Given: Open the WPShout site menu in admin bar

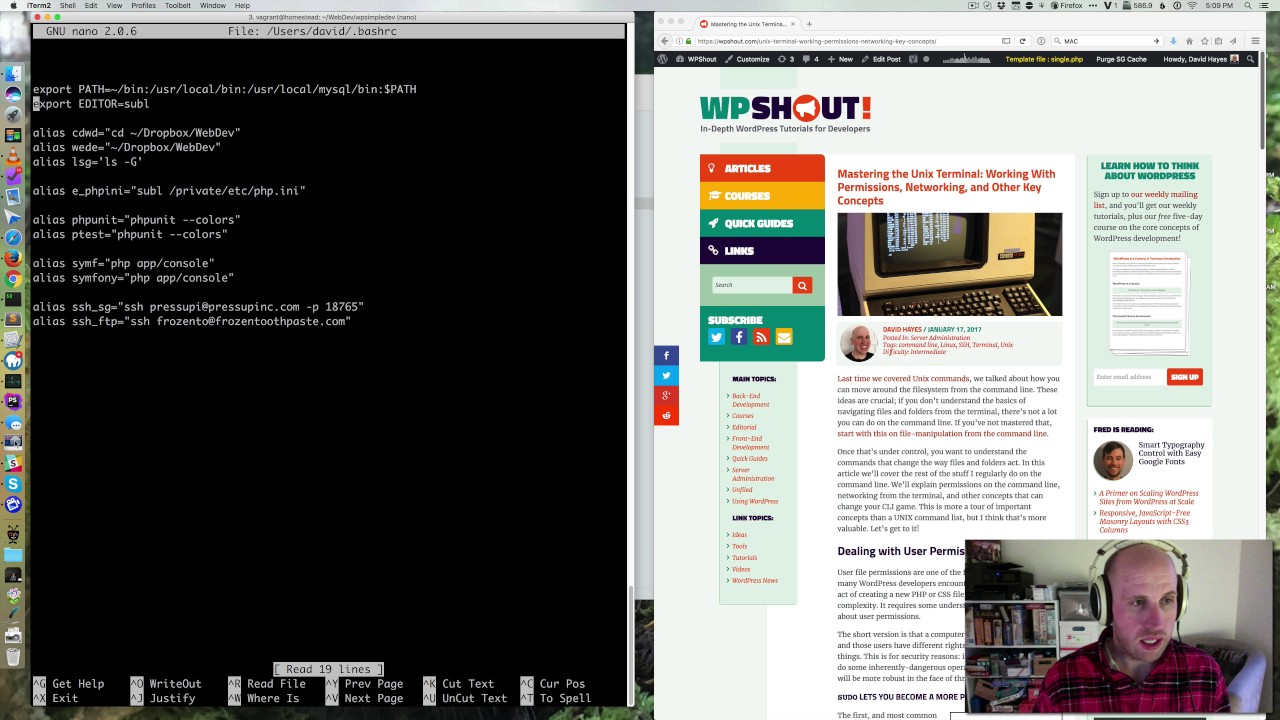Looking at the screenshot, I should (x=696, y=59).
